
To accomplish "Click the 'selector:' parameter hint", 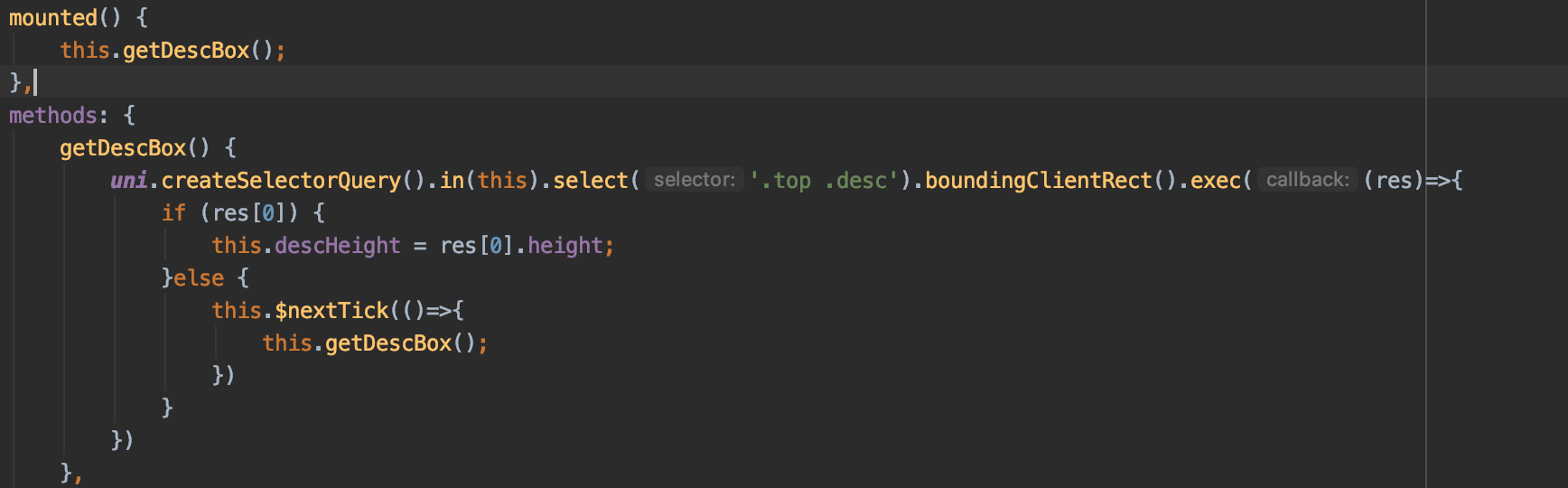I will [694, 180].
